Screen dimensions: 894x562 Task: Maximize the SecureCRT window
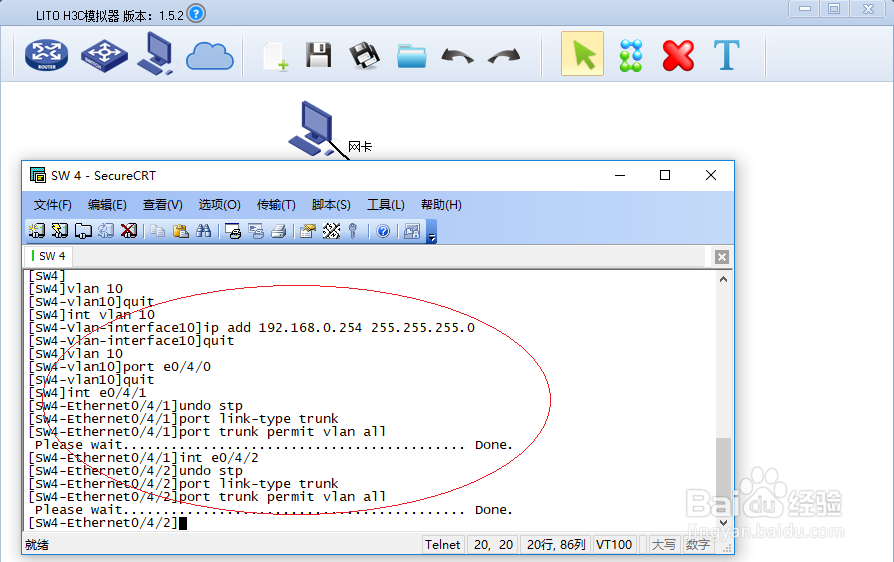pos(665,176)
